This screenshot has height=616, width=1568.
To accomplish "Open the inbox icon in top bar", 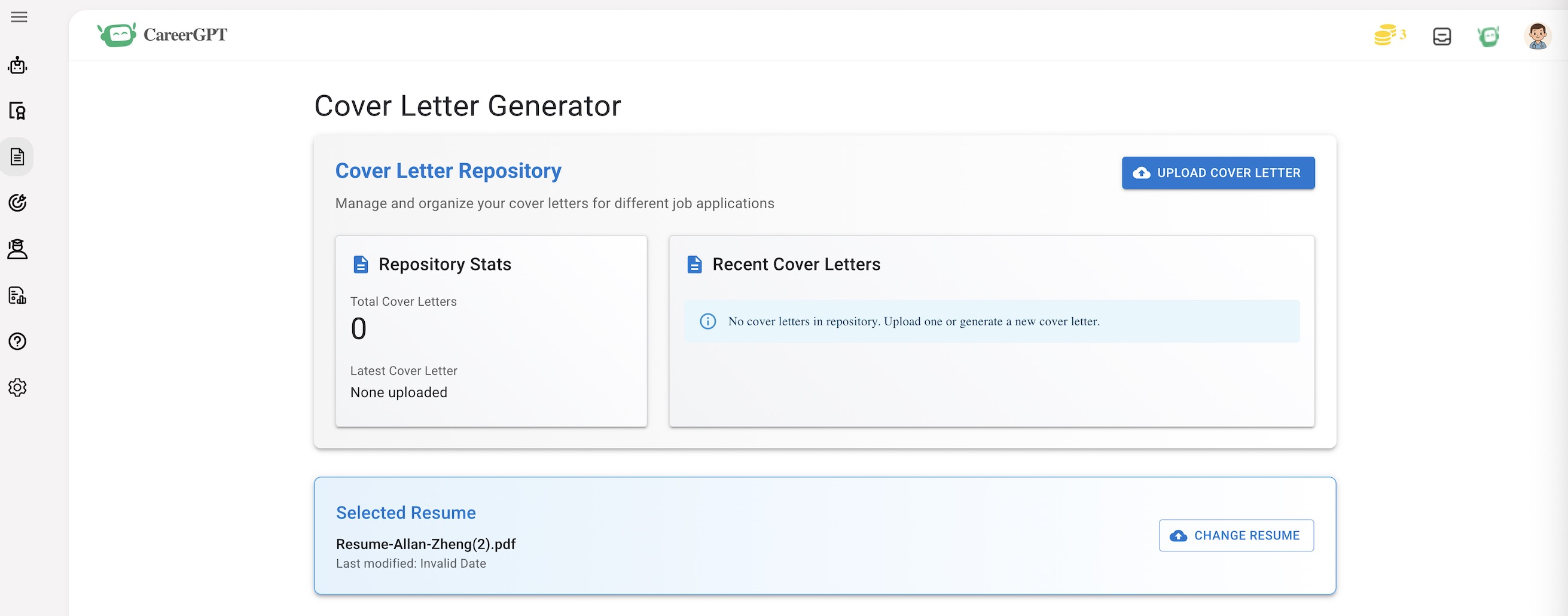I will [1441, 36].
